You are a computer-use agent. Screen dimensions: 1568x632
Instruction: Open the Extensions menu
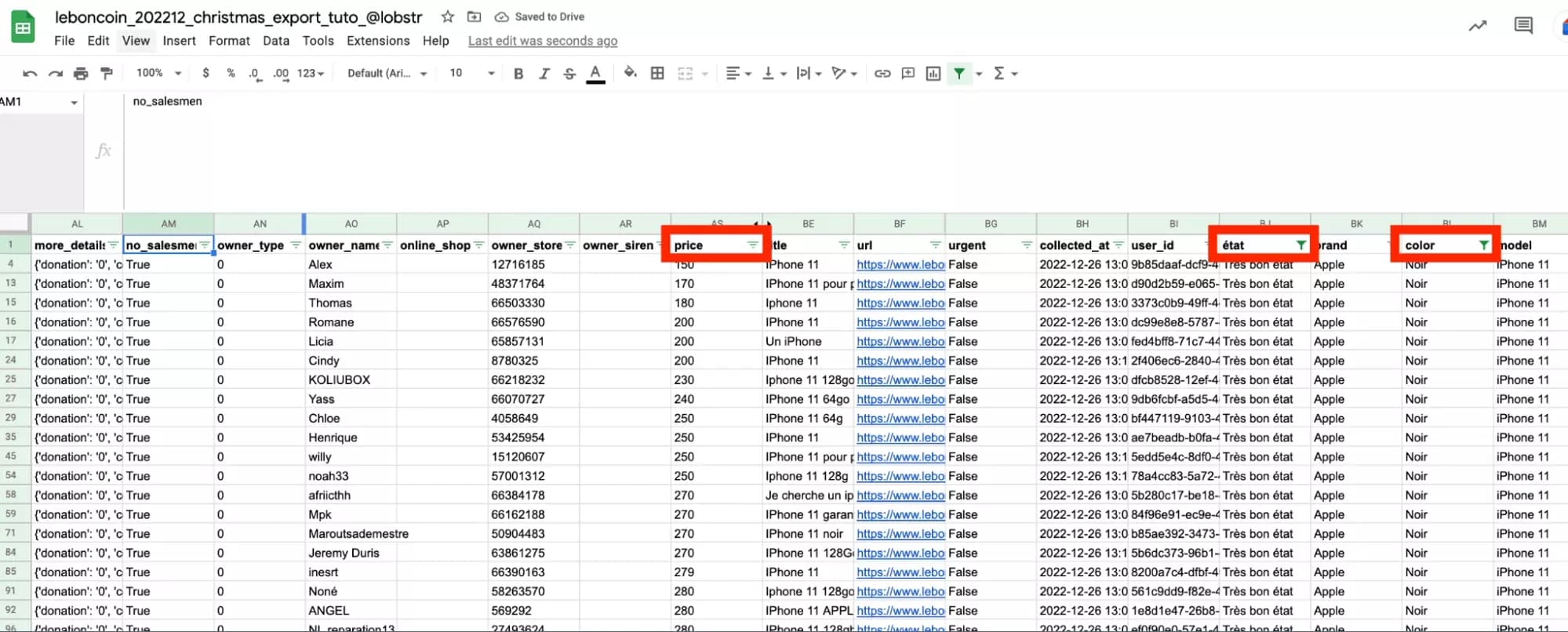[378, 41]
